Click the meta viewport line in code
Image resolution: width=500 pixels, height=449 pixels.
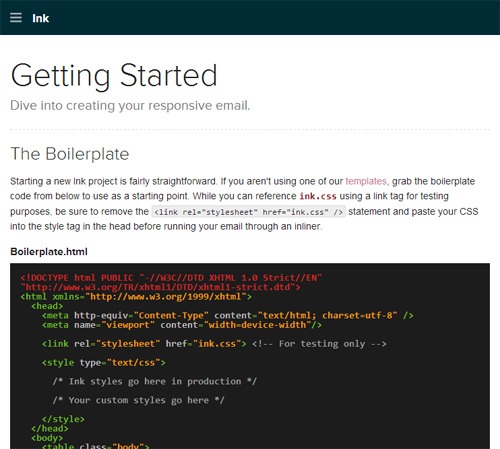(x=182, y=325)
